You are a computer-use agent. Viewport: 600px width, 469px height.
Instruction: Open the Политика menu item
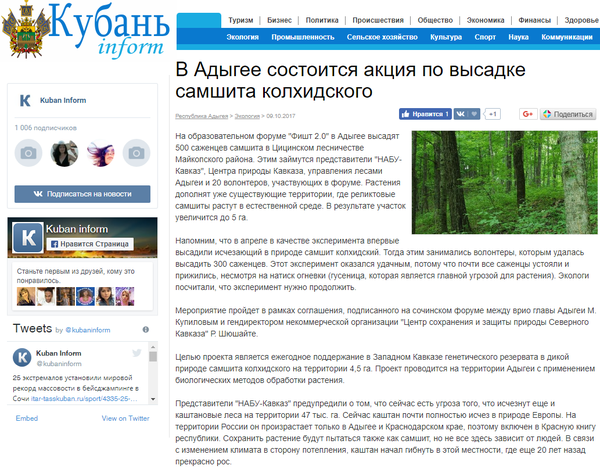coord(322,20)
